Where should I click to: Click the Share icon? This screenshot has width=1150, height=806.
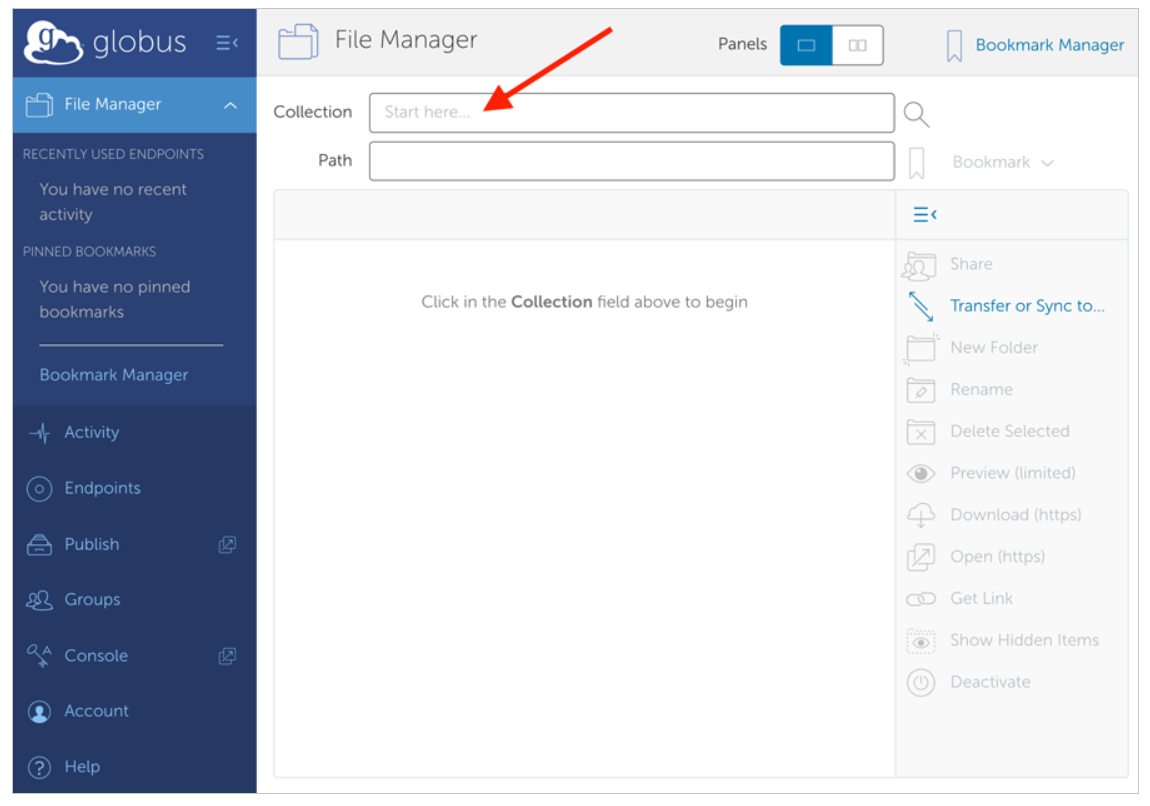pos(920,265)
